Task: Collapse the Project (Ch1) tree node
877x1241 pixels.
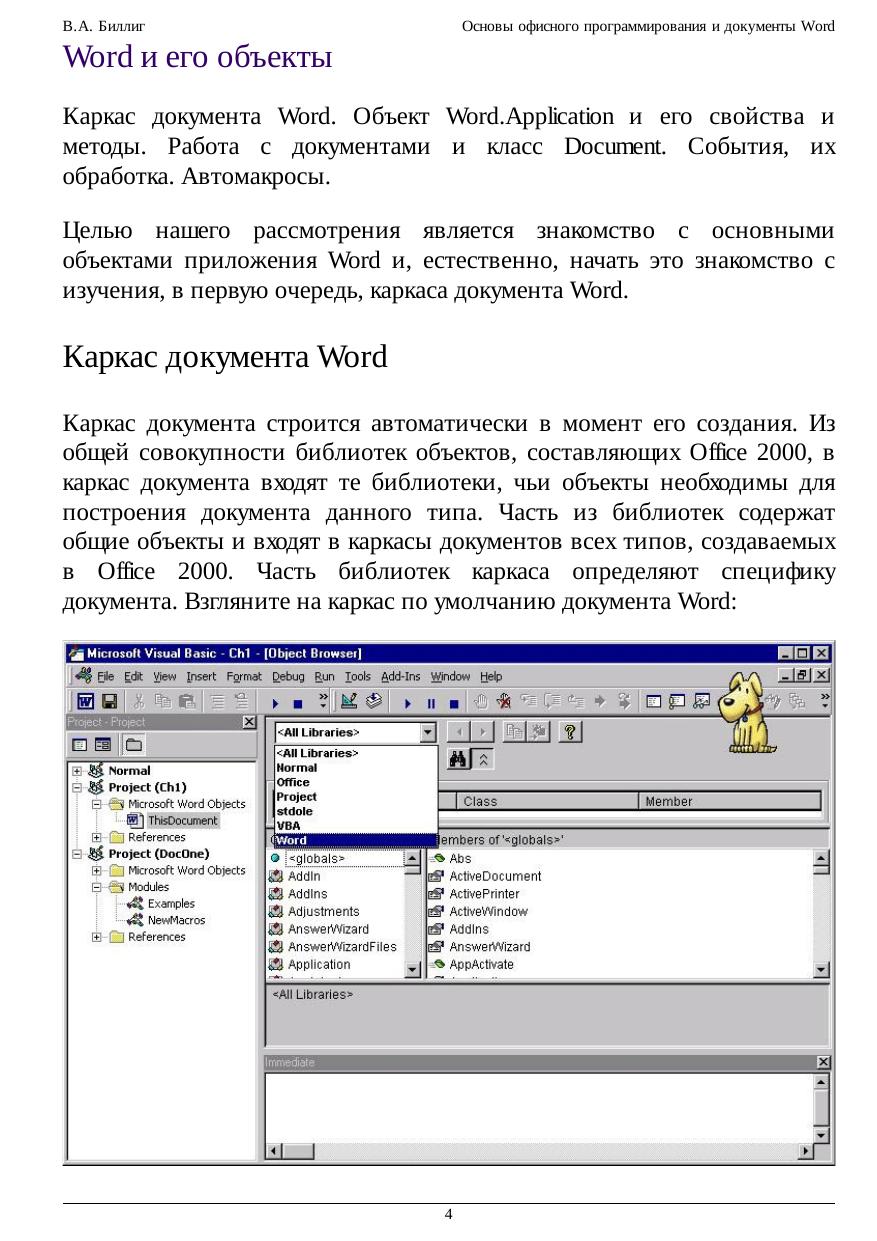Action: [x=77, y=787]
